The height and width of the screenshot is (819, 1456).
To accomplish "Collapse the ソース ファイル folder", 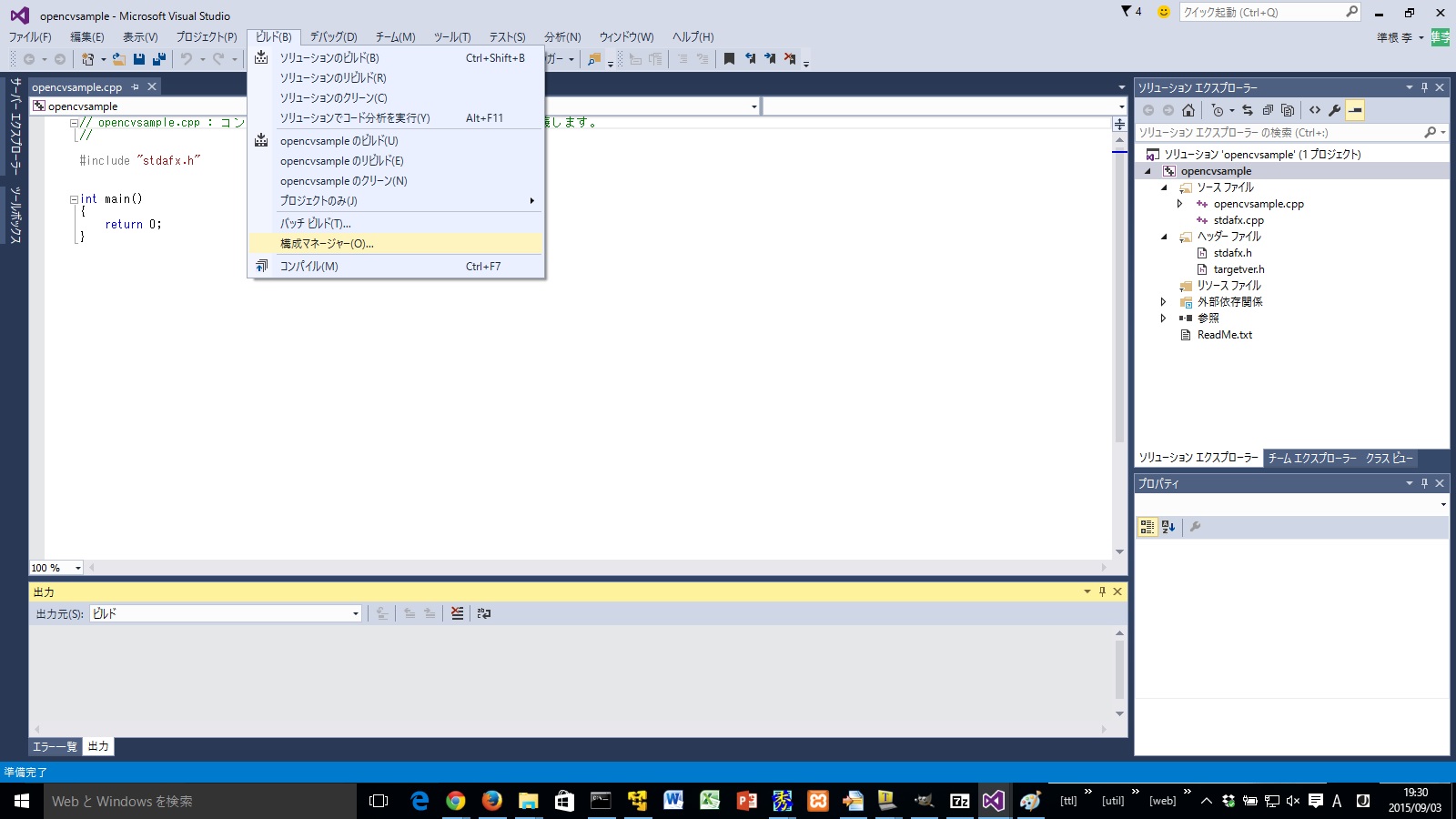I will tap(1164, 187).
